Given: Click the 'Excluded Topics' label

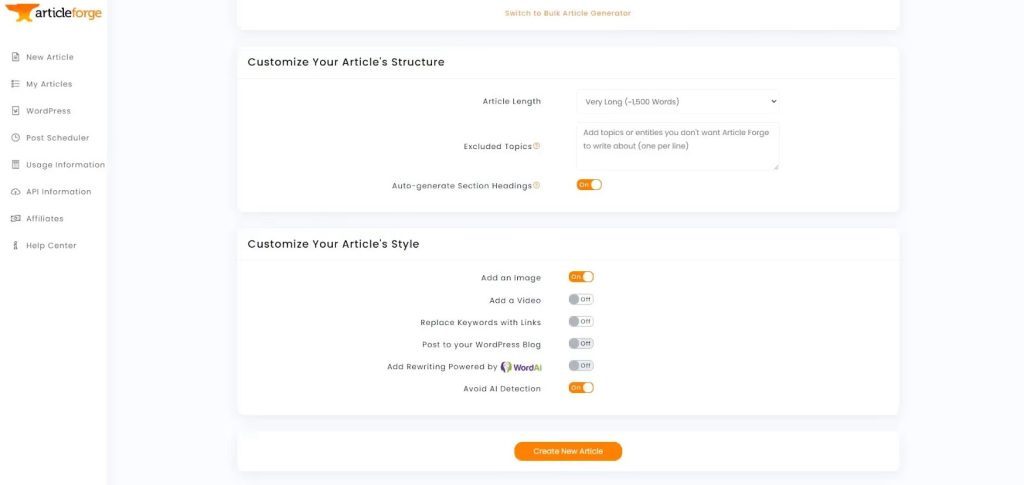Looking at the screenshot, I should tap(498, 147).
